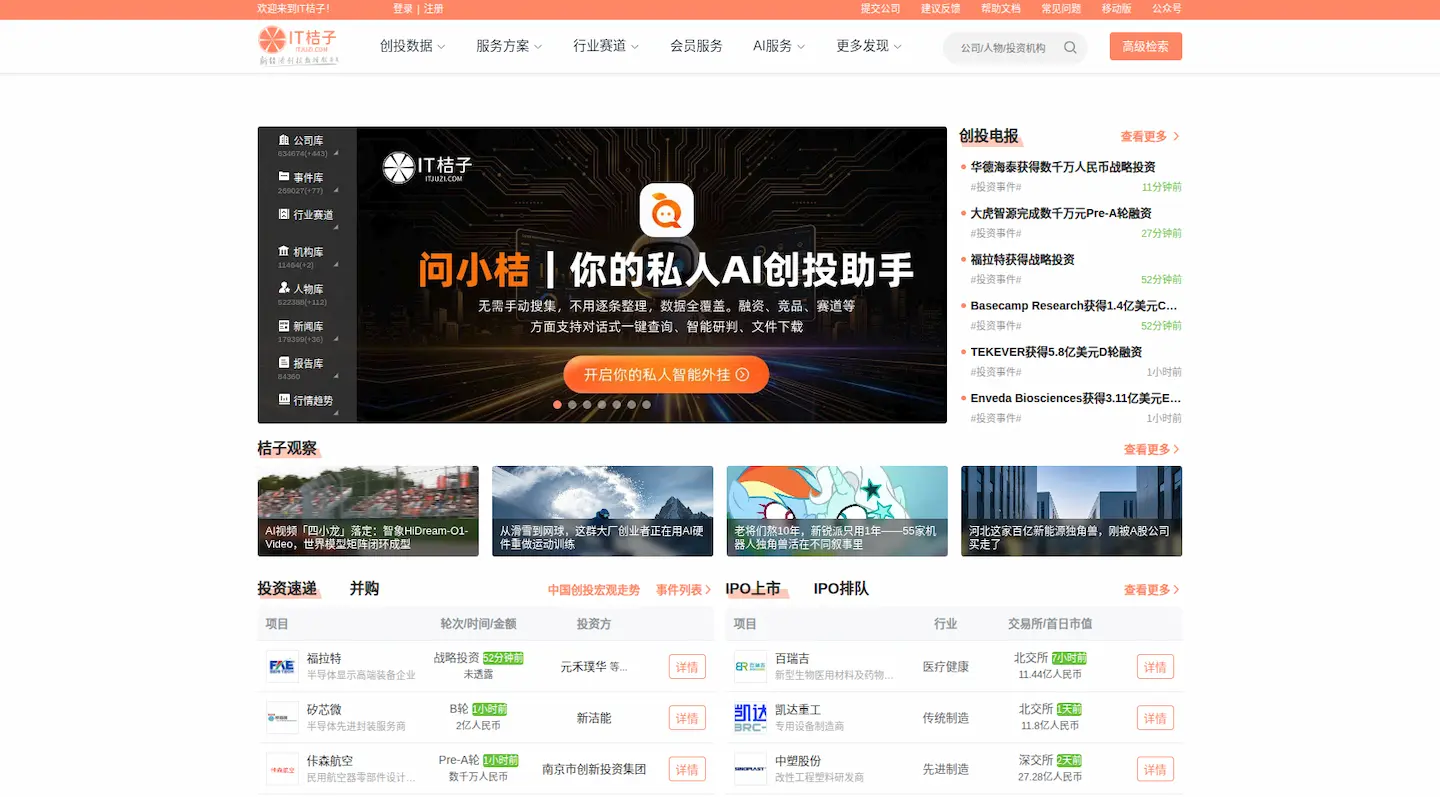Screen dimensions: 1440x797
Task: Expand 创投数据 dropdown menu
Action: coord(412,46)
